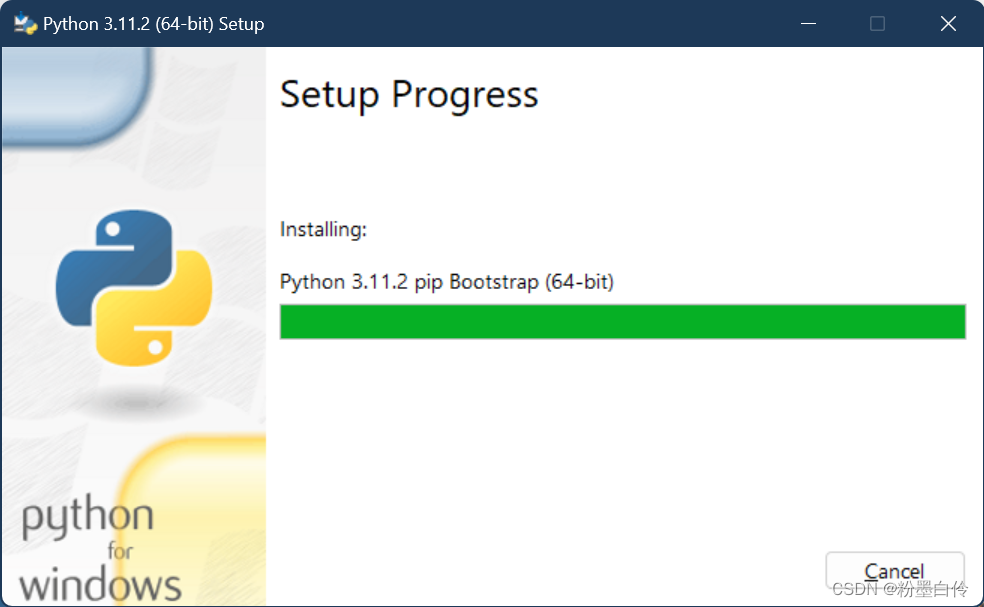The image size is (984, 607).
Task: Click the "Installing:" label
Action: 323,230
